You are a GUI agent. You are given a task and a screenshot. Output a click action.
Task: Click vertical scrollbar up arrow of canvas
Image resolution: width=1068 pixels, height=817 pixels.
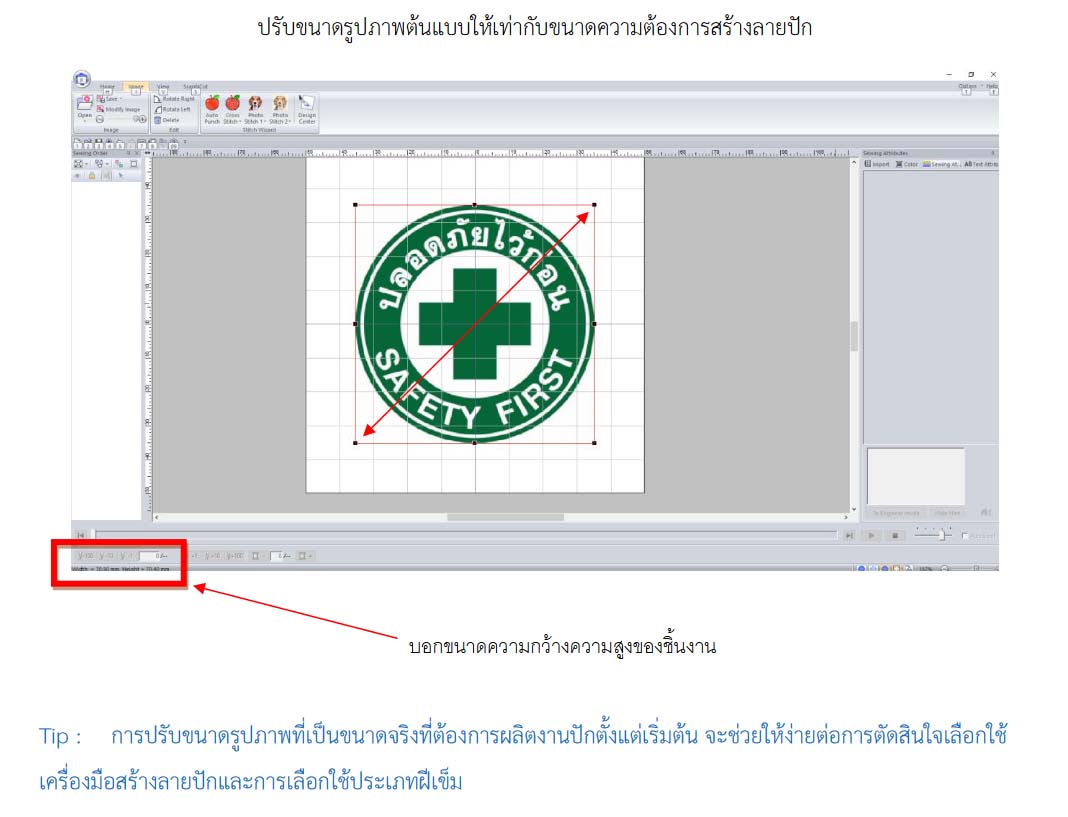click(x=854, y=164)
